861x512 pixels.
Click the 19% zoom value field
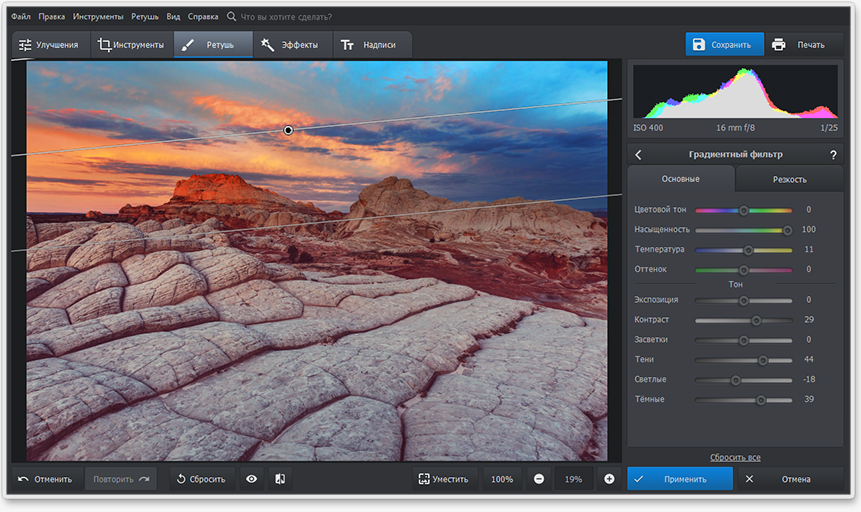574,479
